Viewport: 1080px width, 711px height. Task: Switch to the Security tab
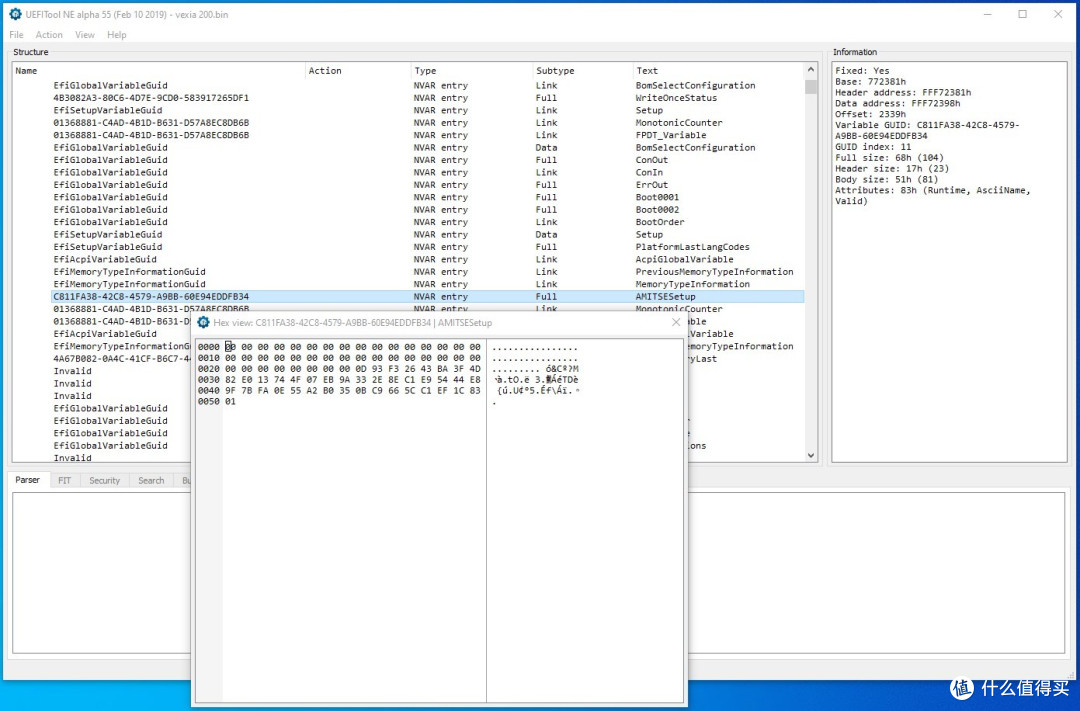click(104, 480)
